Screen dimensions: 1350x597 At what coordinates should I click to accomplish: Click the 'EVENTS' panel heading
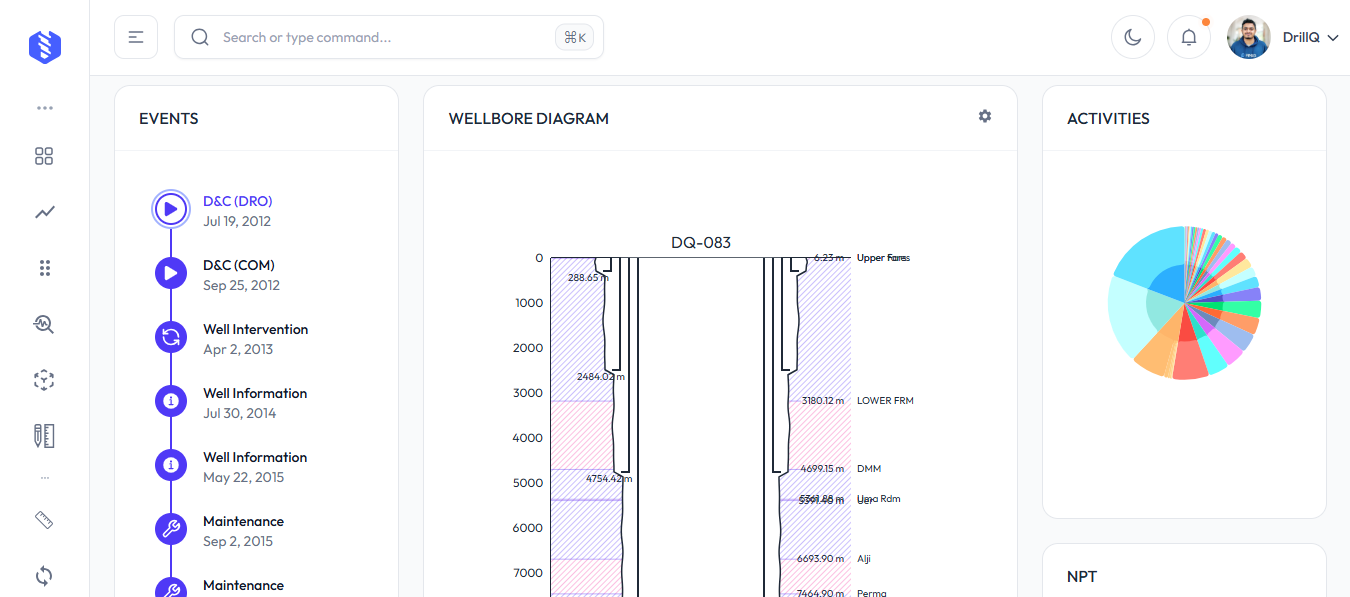169,118
